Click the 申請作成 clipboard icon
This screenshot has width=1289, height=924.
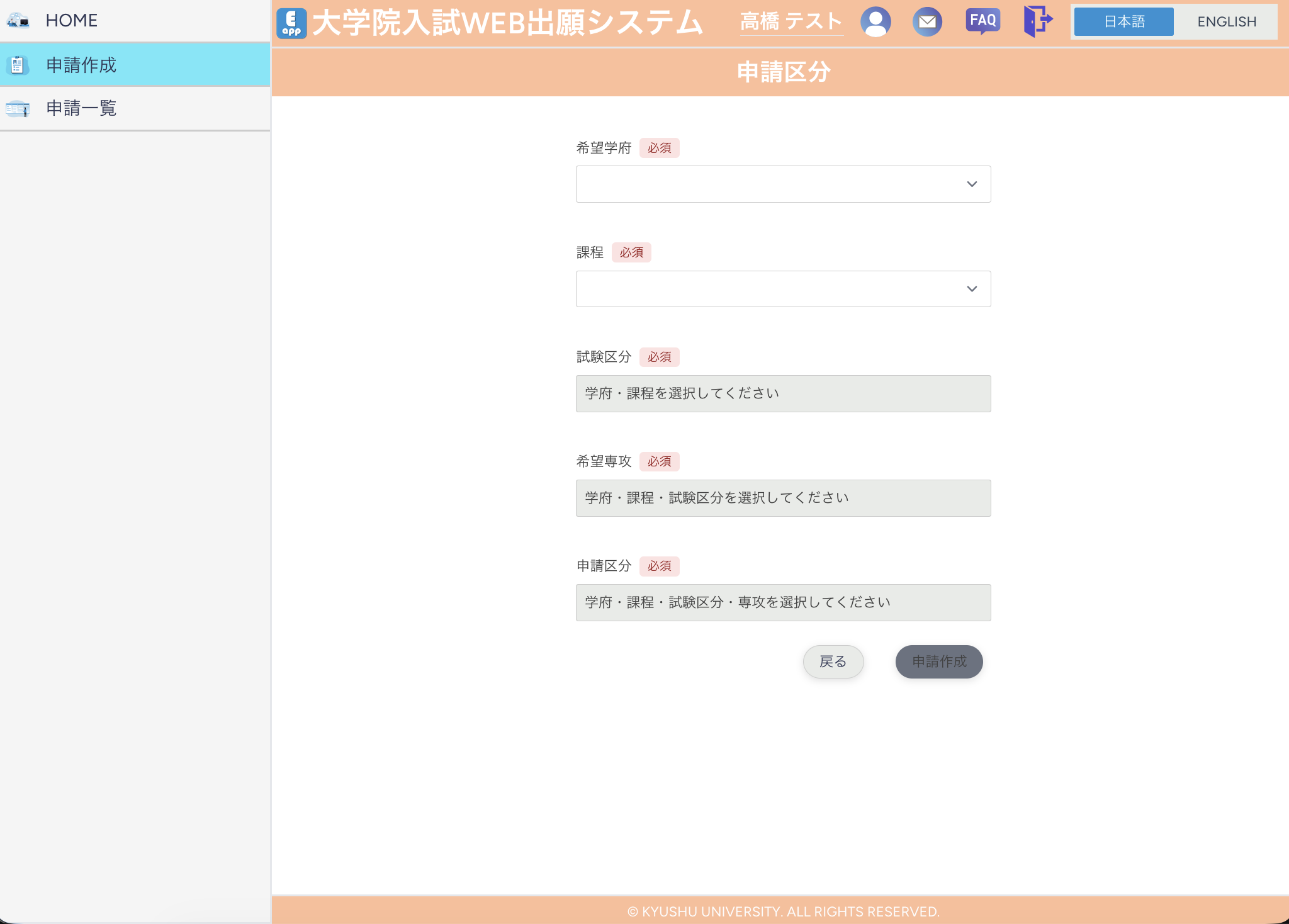pos(18,64)
